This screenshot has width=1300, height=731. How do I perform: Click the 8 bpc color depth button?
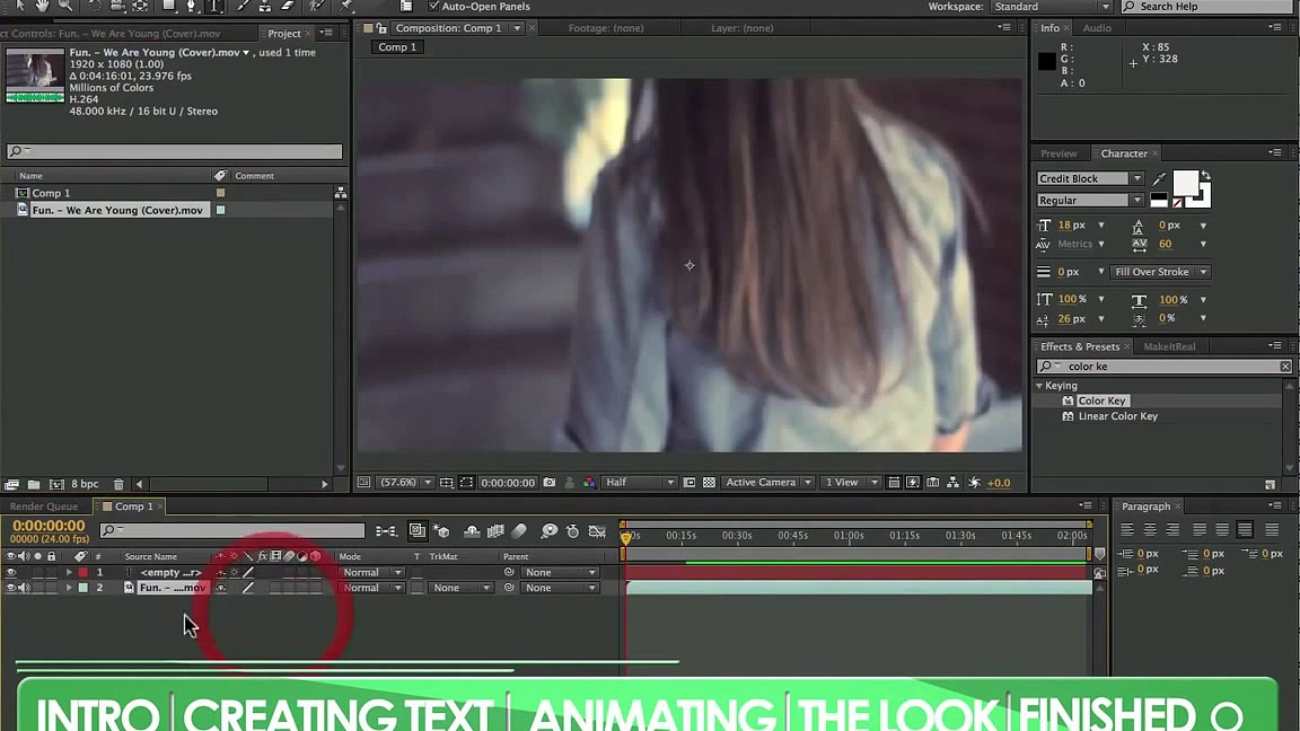coord(84,485)
